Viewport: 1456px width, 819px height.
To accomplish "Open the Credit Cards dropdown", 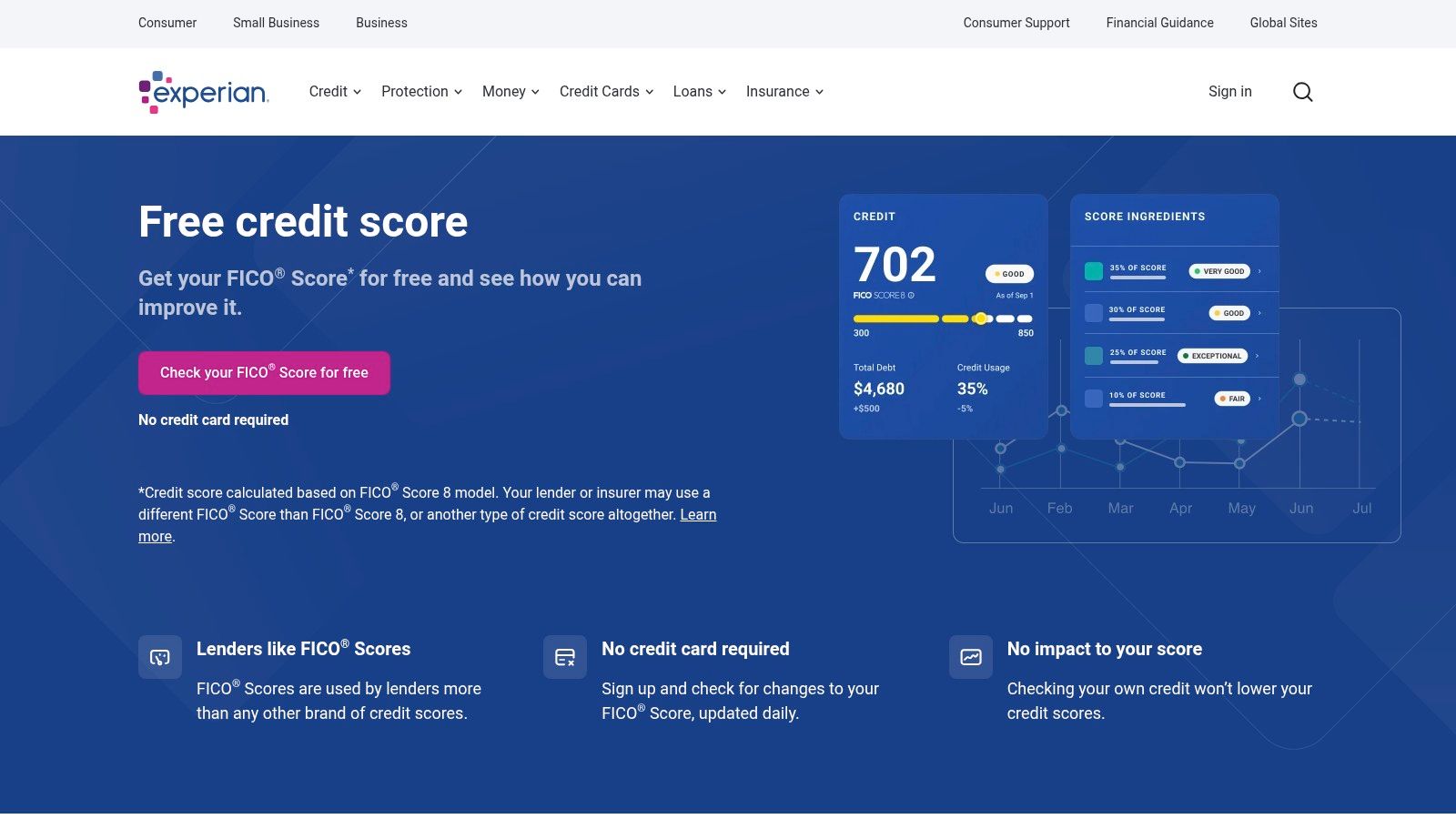I will coord(606,92).
